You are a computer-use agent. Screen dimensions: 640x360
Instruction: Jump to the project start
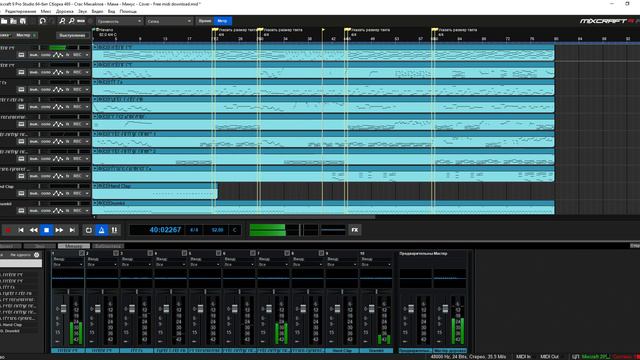tap(21, 230)
